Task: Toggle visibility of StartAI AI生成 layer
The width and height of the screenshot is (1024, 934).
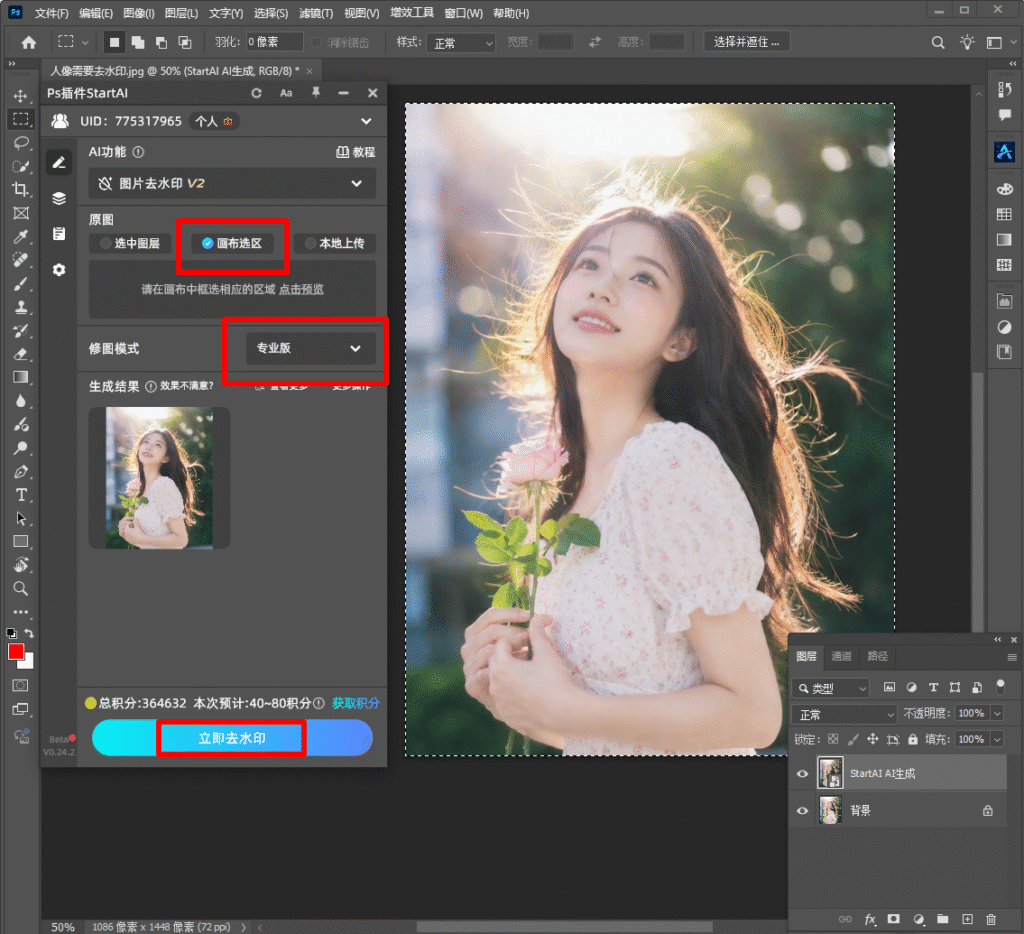Action: click(802, 773)
